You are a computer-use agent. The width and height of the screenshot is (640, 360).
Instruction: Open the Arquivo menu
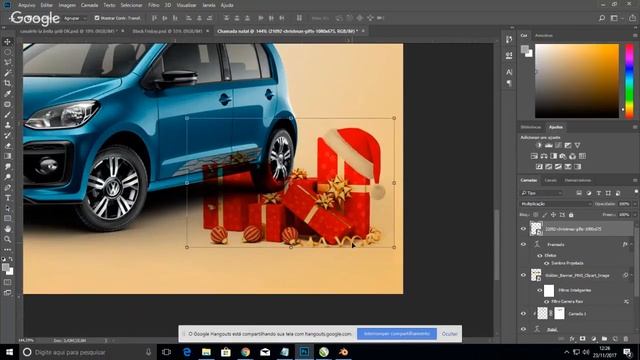coord(27,5)
